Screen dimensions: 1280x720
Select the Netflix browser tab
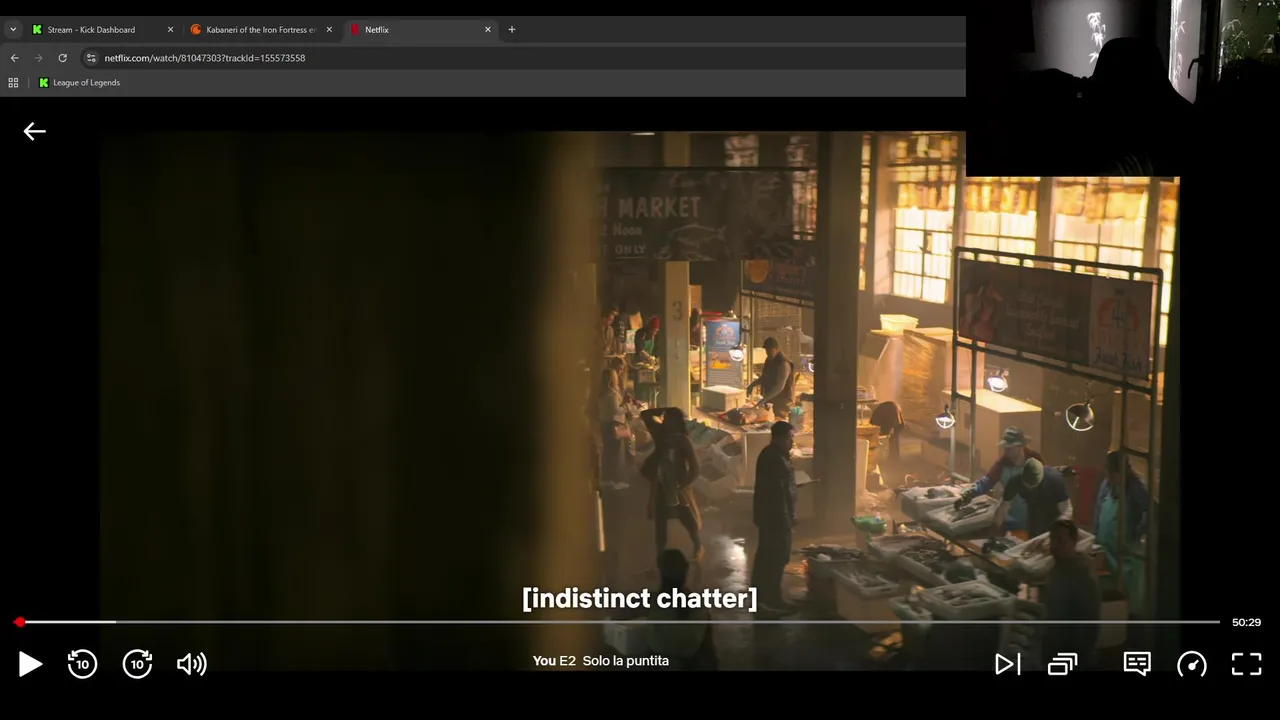point(420,30)
